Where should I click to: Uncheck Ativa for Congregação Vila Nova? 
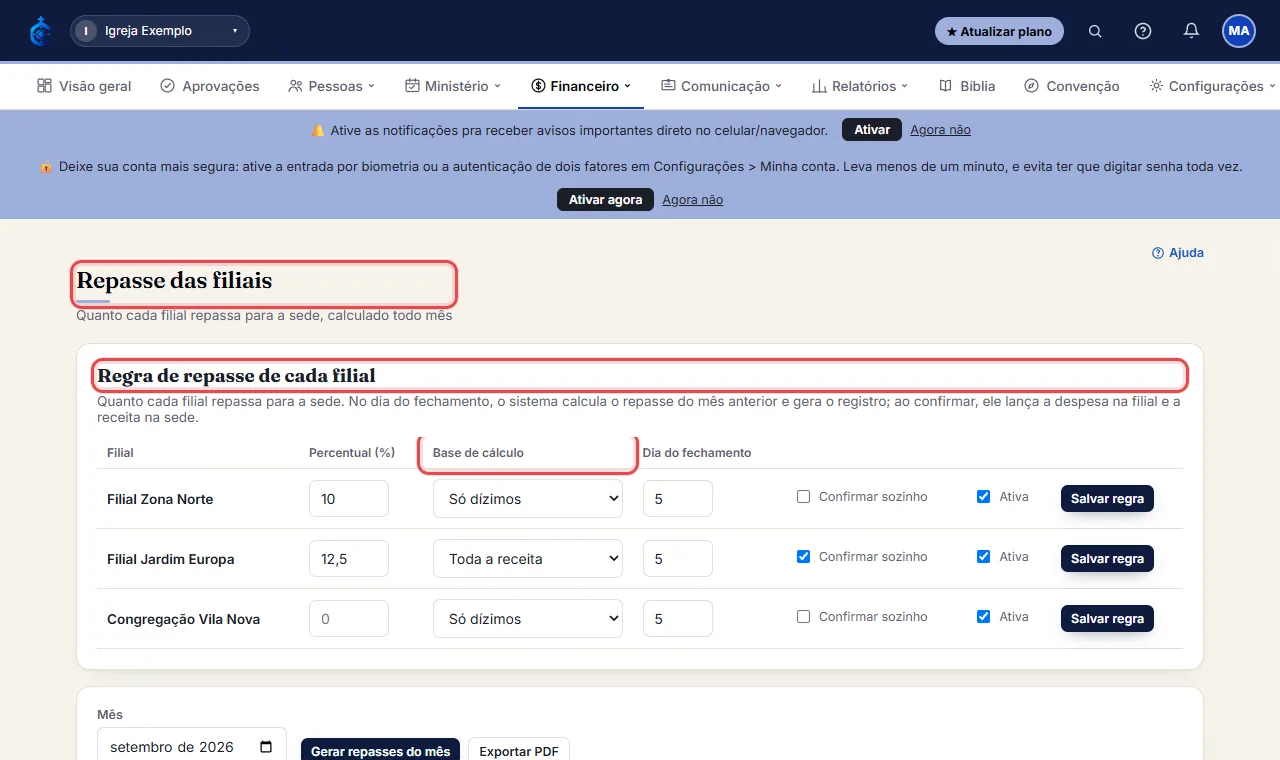[983, 616]
